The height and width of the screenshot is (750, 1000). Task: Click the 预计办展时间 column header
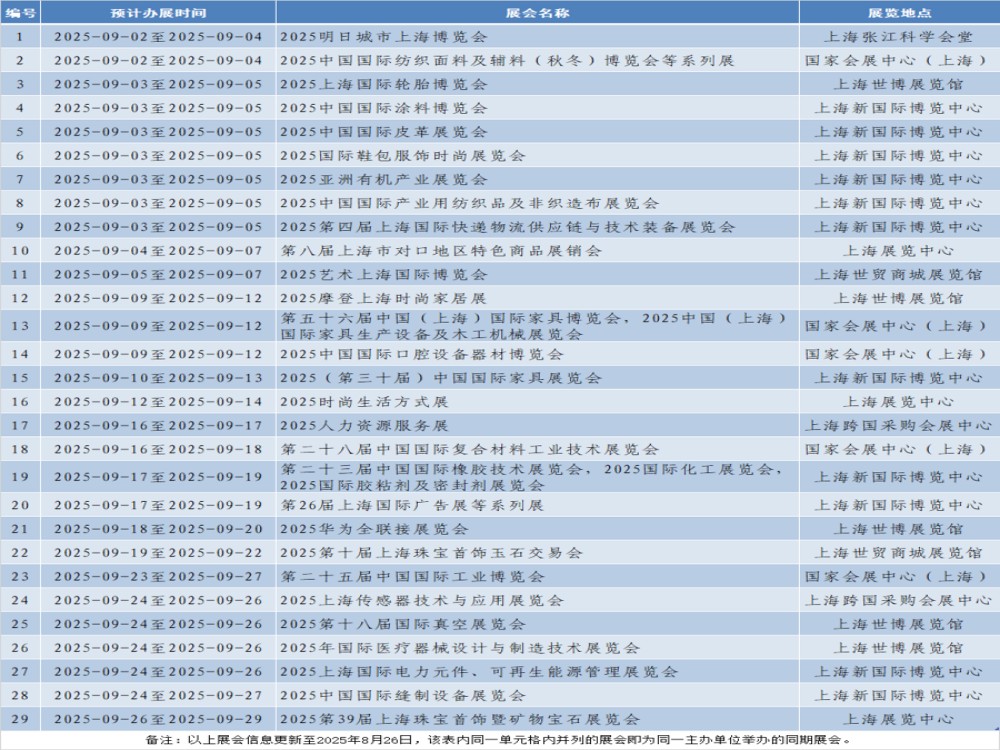point(158,12)
